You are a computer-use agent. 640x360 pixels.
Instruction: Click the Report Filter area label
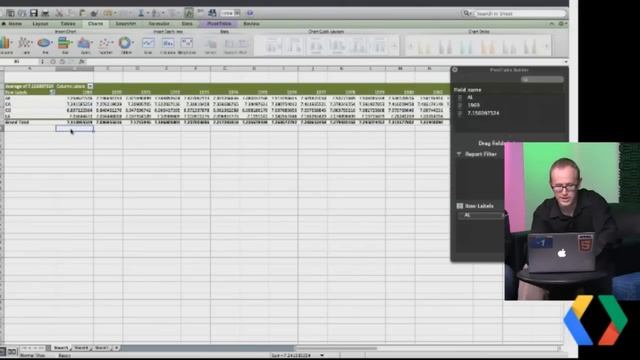pos(480,154)
